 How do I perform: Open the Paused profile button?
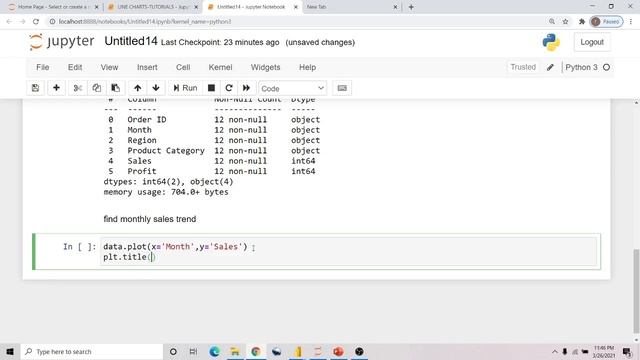click(606, 22)
